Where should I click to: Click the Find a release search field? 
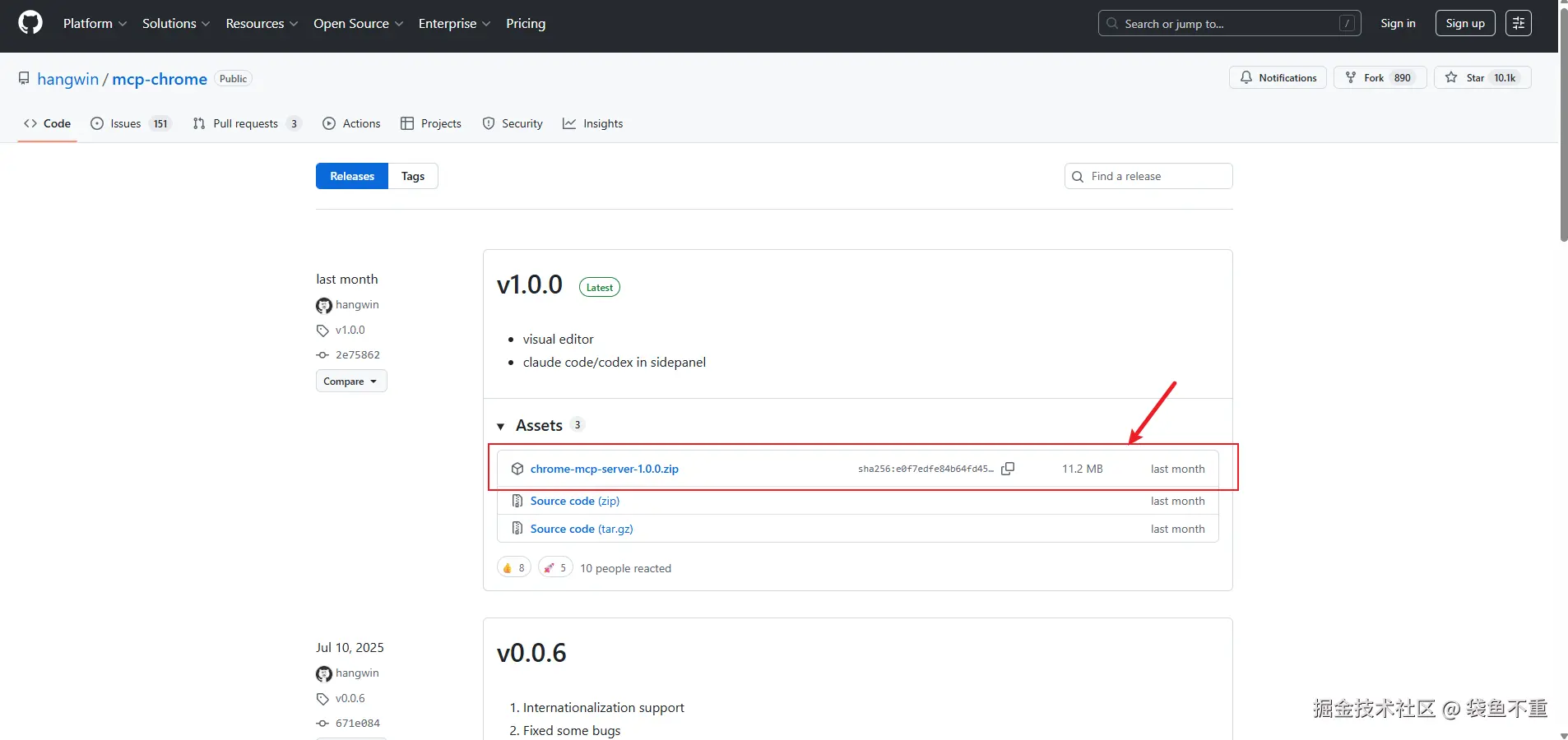point(1156,176)
